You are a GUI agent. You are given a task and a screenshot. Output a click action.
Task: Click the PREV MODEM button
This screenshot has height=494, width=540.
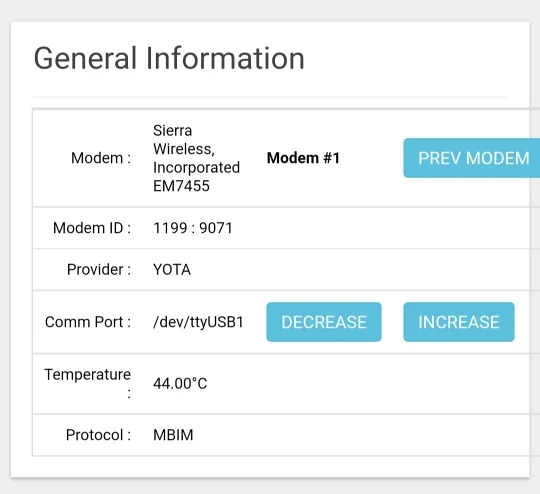point(471,158)
